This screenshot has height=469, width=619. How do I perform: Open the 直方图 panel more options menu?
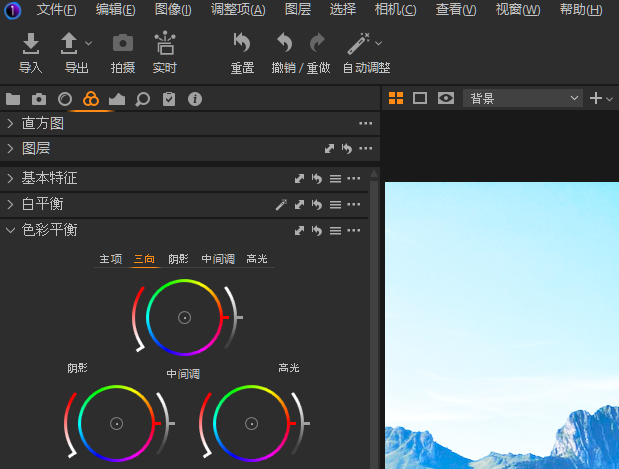pos(366,124)
